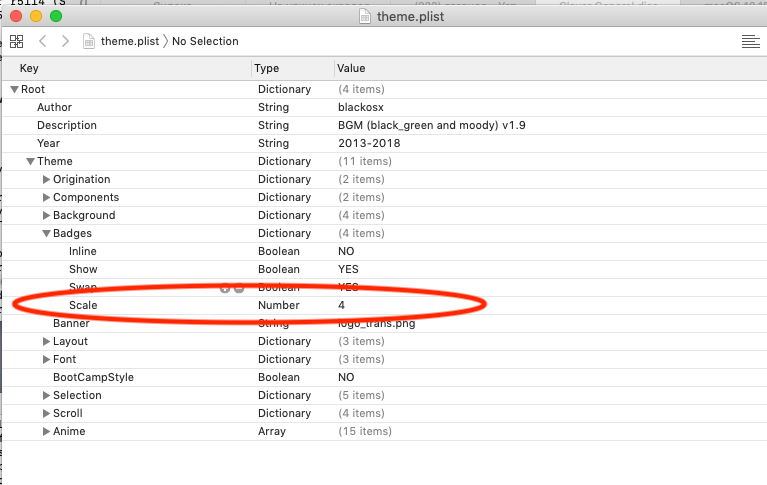Expand the Origination dictionary
Image resolution: width=767 pixels, height=485 pixels.
coord(46,180)
